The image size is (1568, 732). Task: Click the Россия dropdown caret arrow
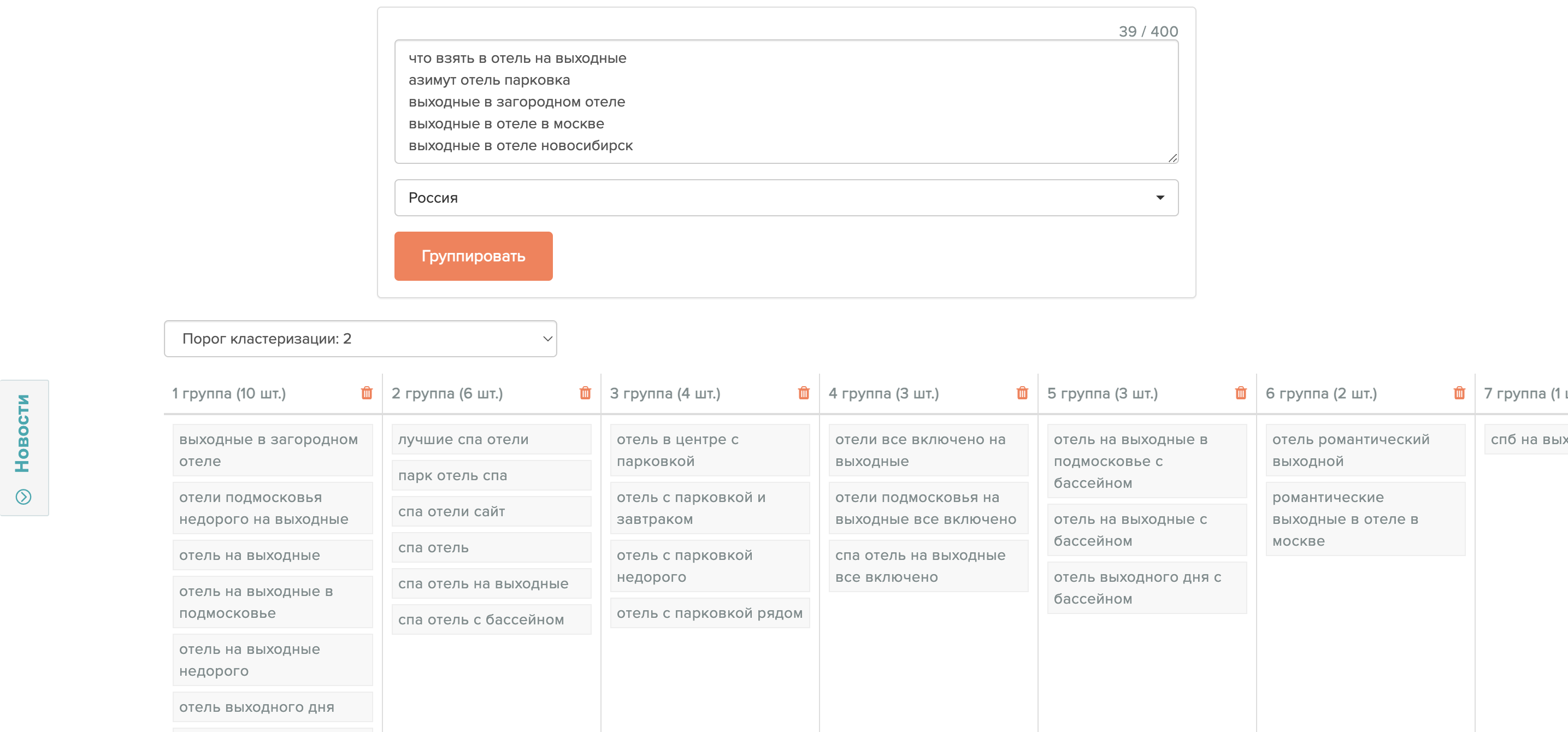[1159, 198]
